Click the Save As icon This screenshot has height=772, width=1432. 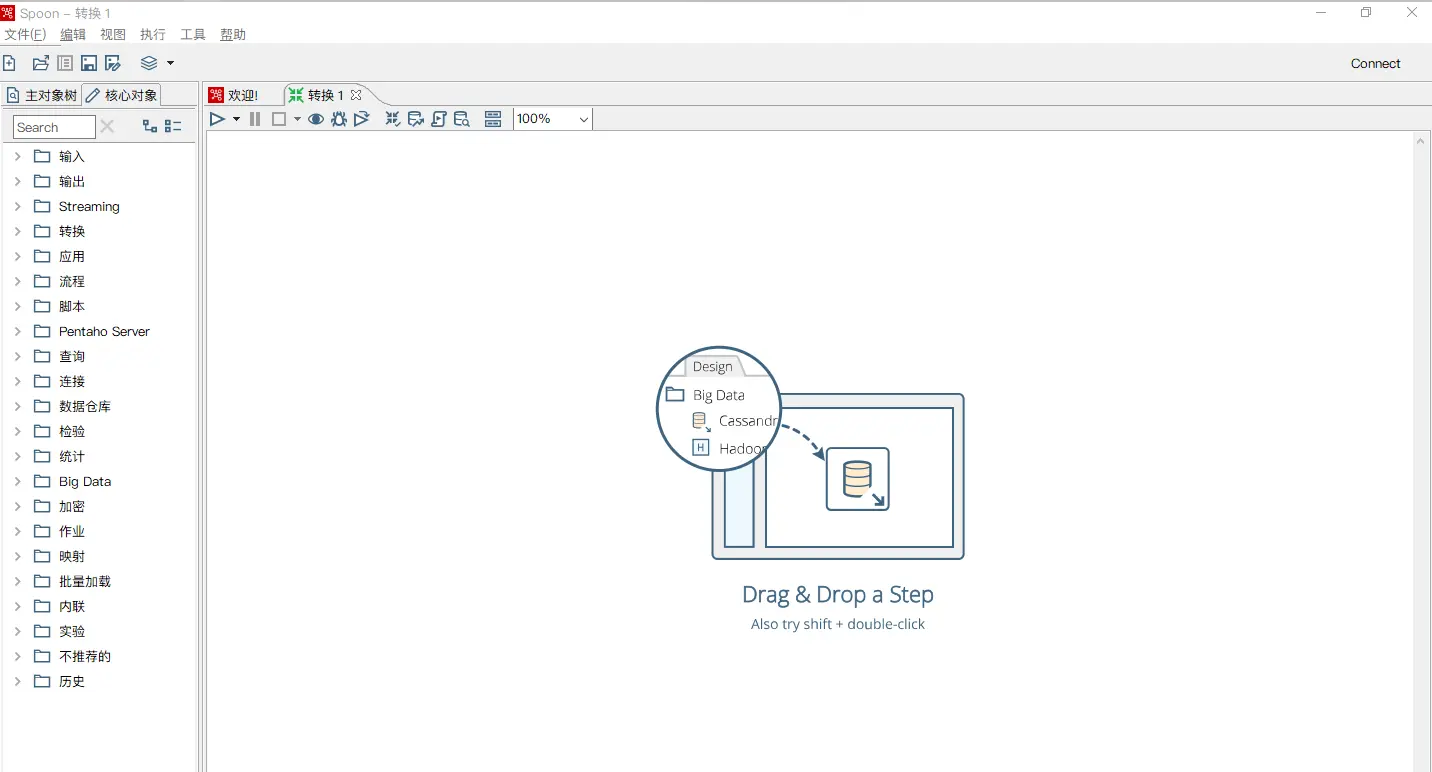click(x=113, y=63)
